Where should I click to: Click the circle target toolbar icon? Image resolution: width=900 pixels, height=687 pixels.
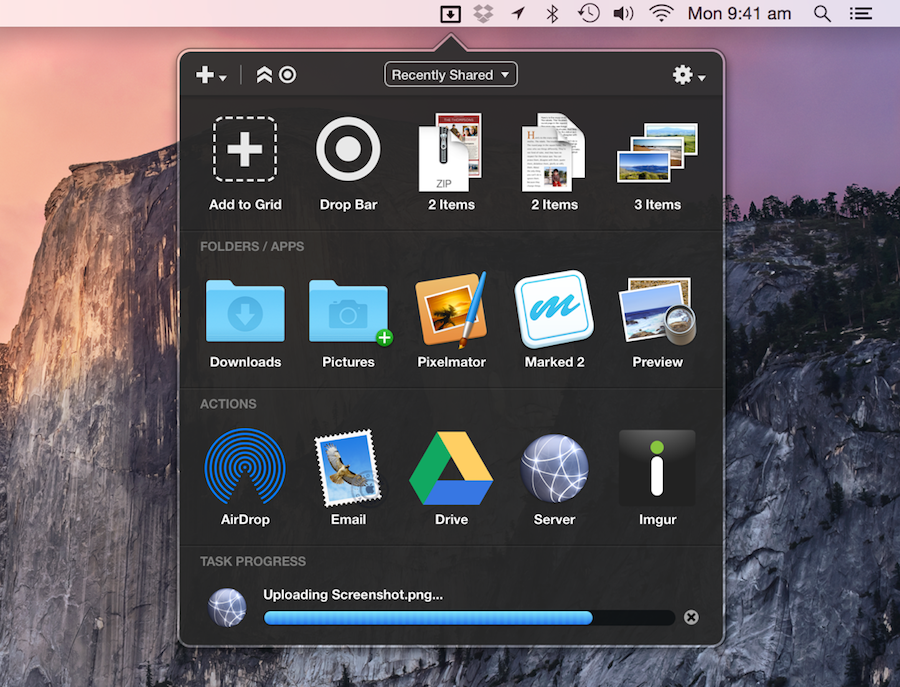288,75
